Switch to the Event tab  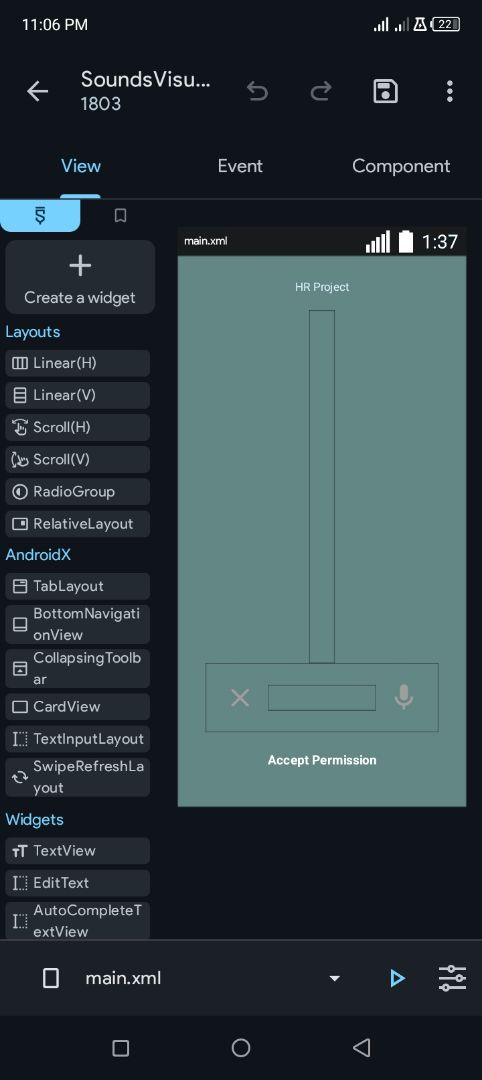coord(240,166)
